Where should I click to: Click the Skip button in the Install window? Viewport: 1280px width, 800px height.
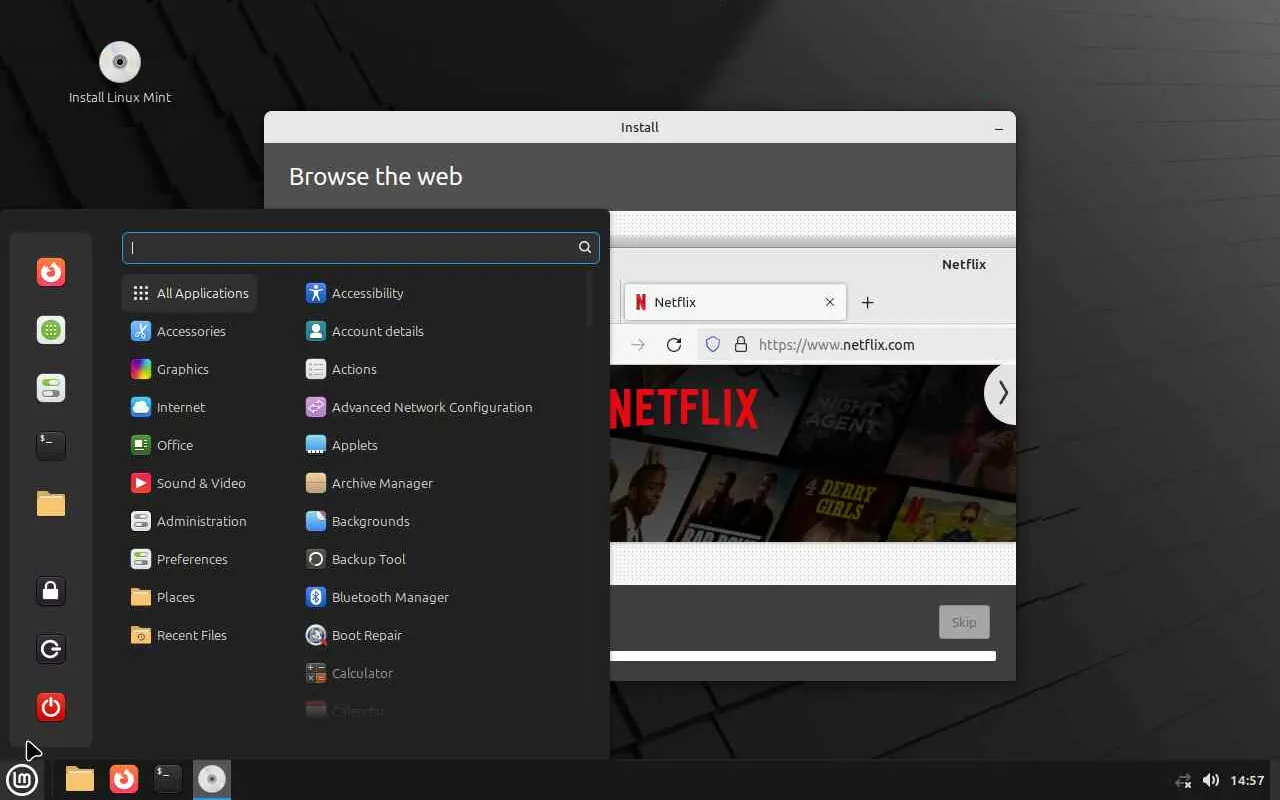(964, 622)
